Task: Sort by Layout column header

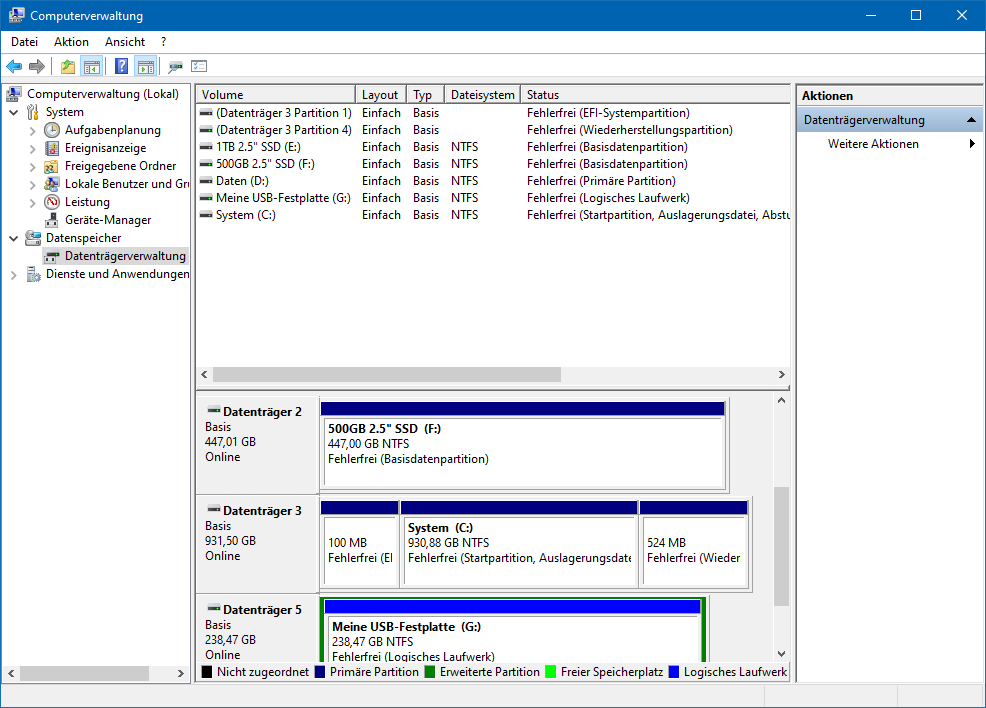Action: tap(380, 94)
